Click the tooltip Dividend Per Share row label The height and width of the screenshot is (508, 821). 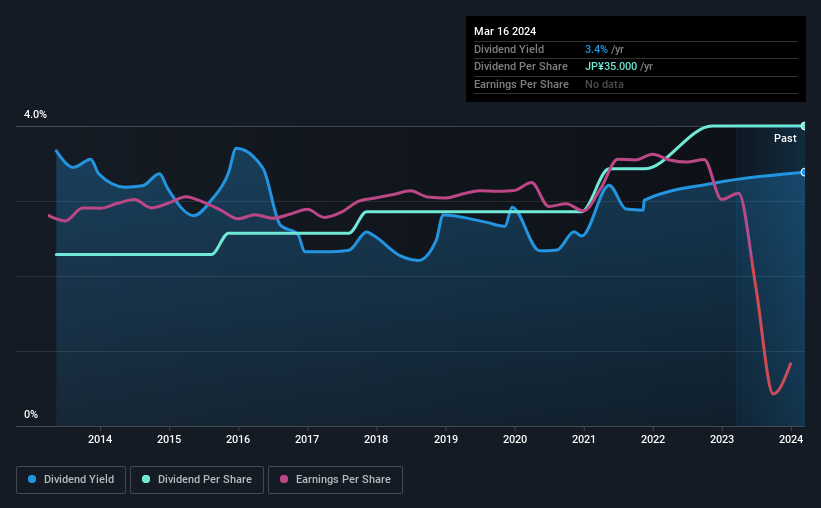tap(520, 67)
